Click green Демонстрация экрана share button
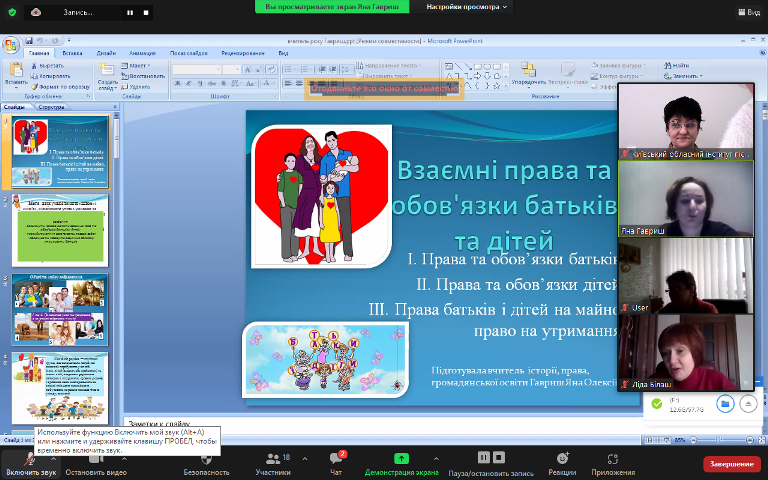This screenshot has width=768, height=480. (402, 463)
